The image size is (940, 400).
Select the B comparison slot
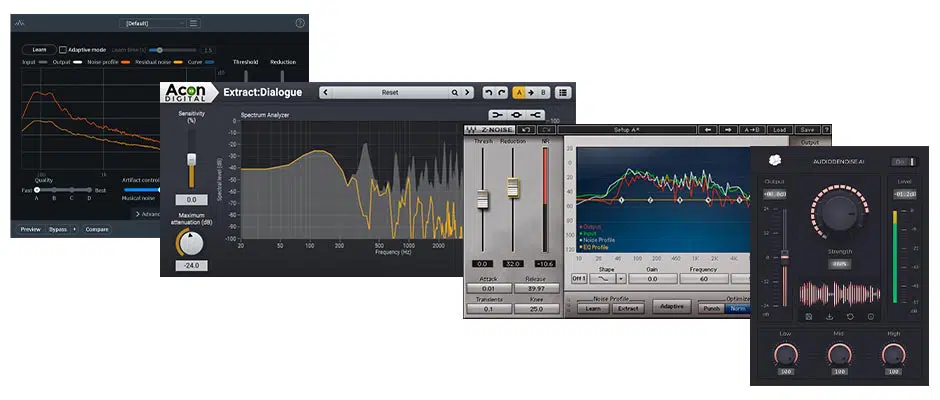pyautogui.click(x=543, y=93)
